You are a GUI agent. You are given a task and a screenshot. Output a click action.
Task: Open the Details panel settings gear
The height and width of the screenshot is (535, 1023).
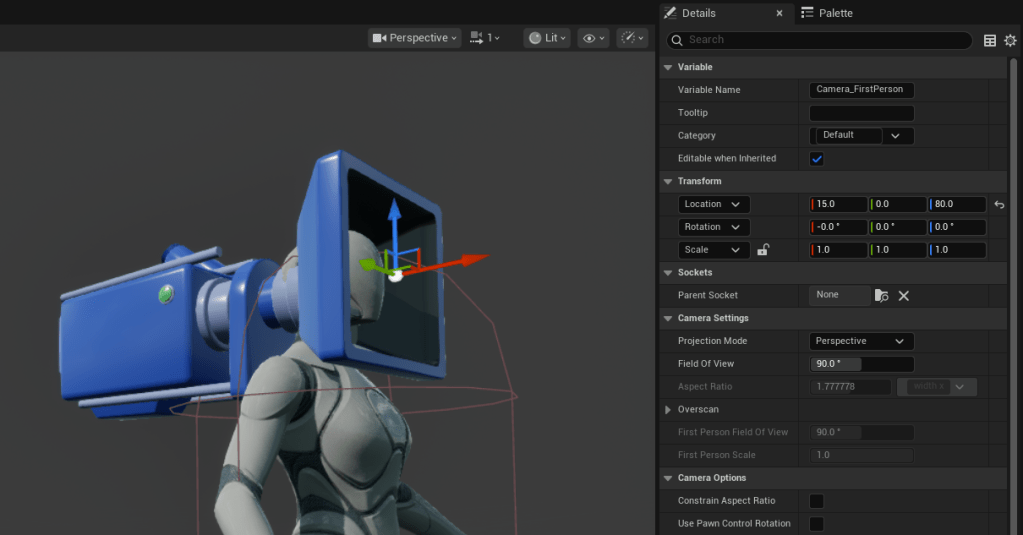pyautogui.click(x=1010, y=40)
